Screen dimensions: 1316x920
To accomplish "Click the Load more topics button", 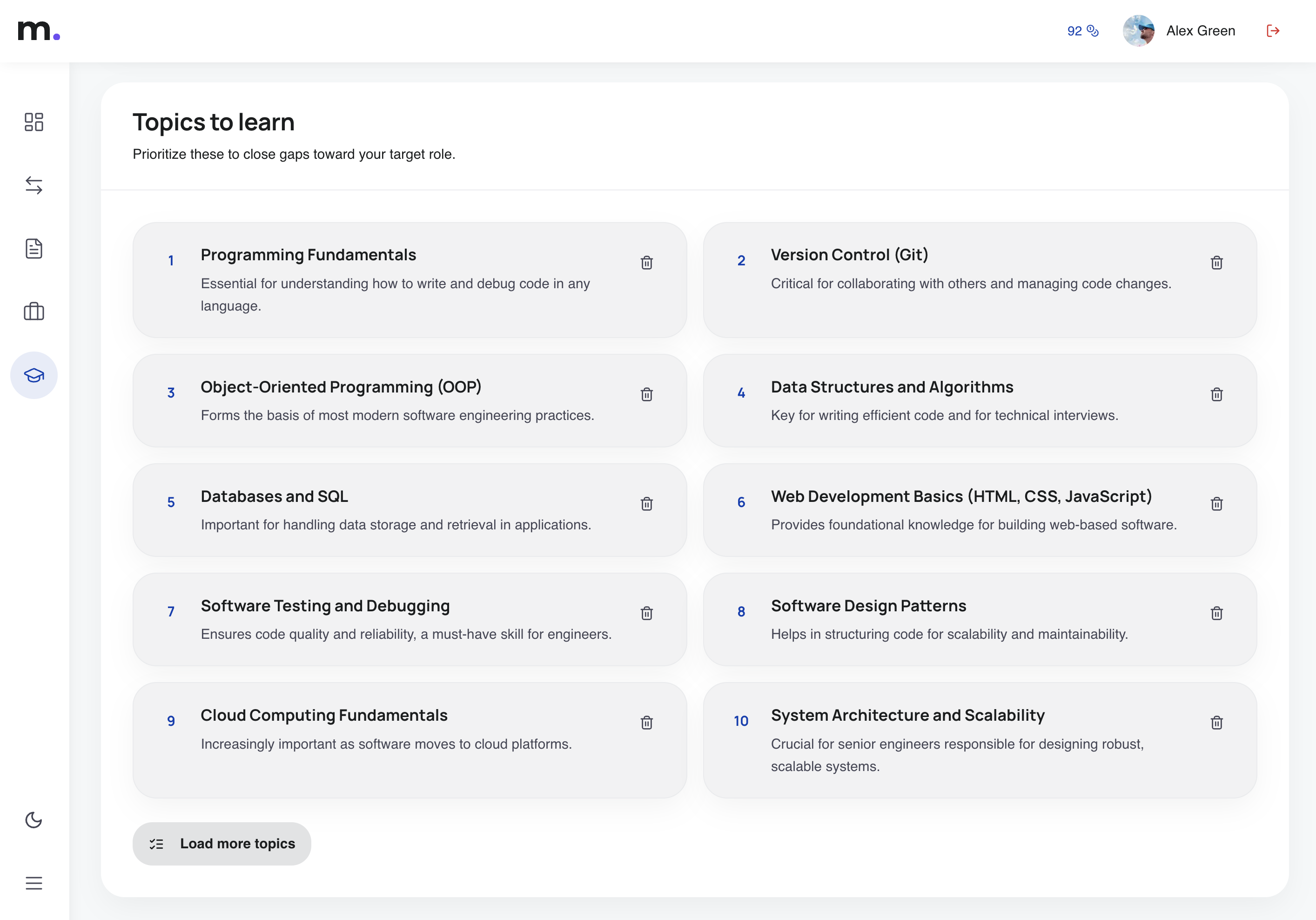I will (221, 843).
